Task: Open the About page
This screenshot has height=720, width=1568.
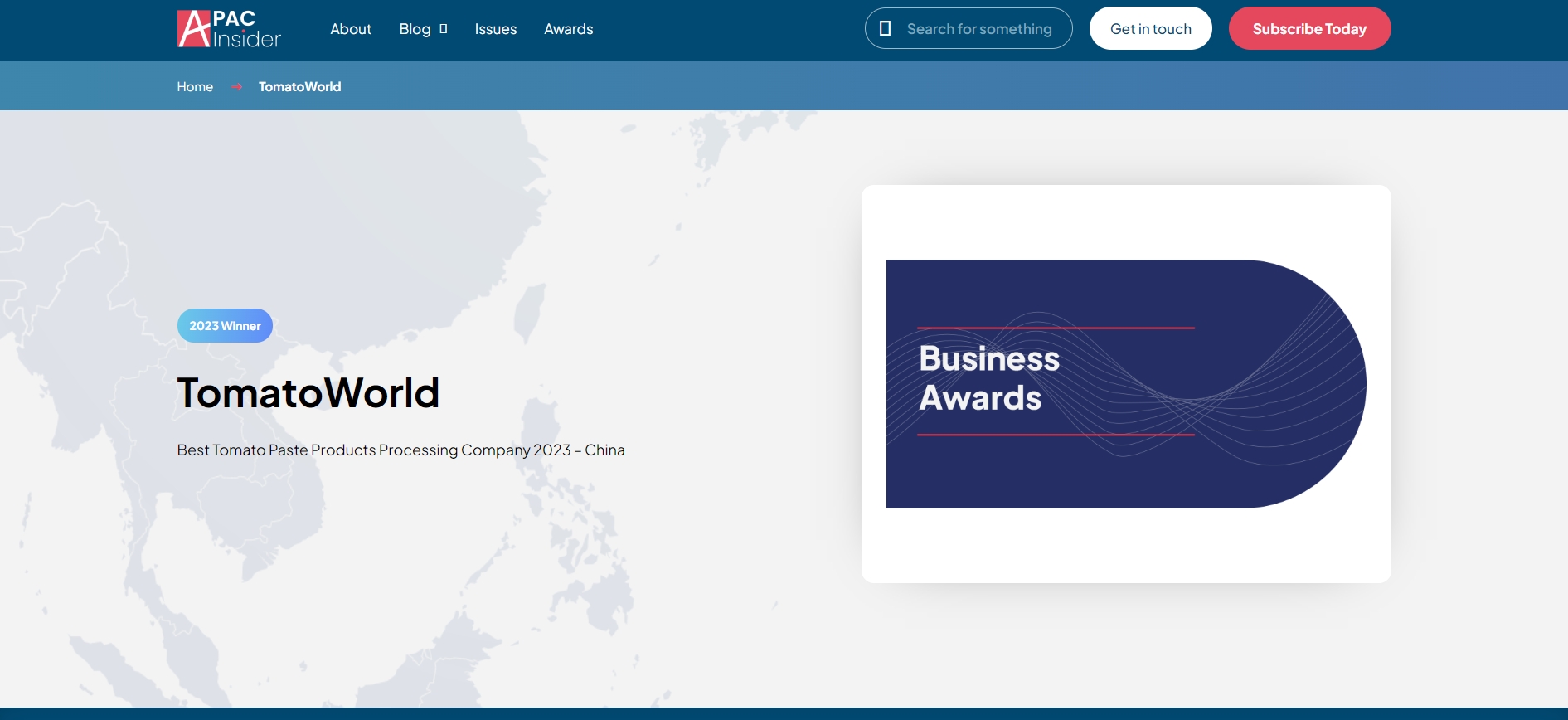Action: click(351, 29)
